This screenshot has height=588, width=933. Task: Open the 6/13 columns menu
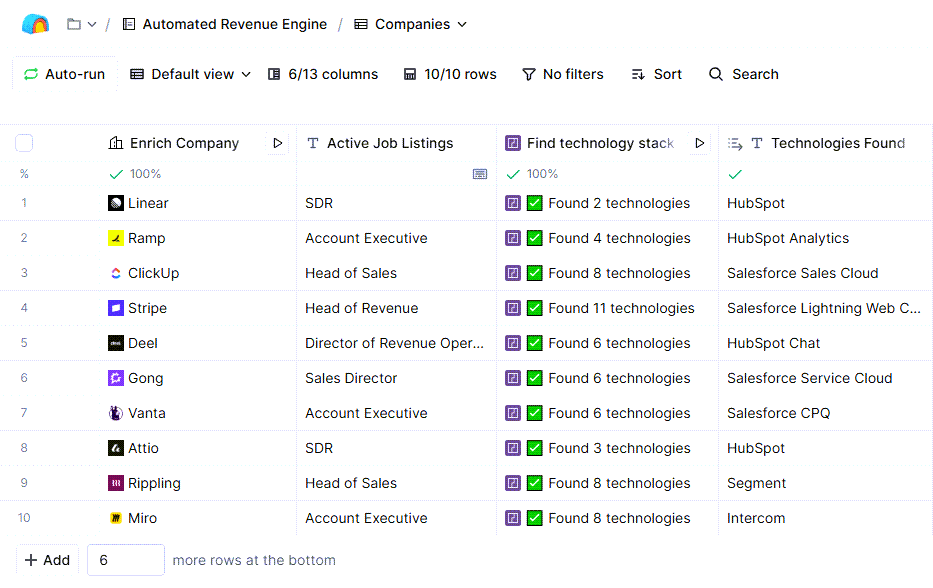point(323,74)
